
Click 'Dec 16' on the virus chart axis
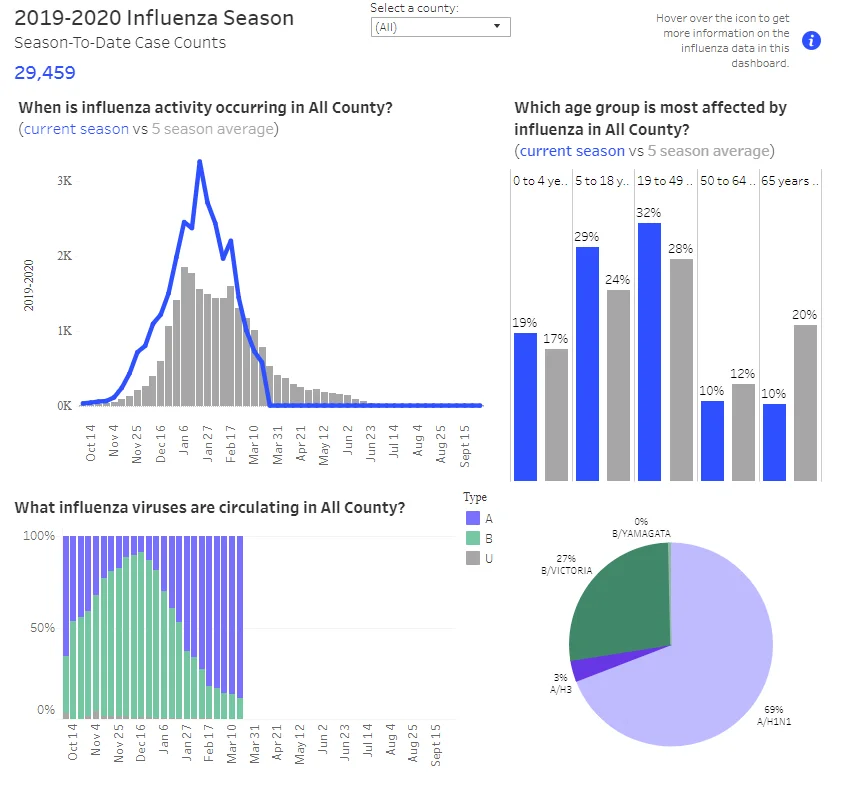[140, 743]
